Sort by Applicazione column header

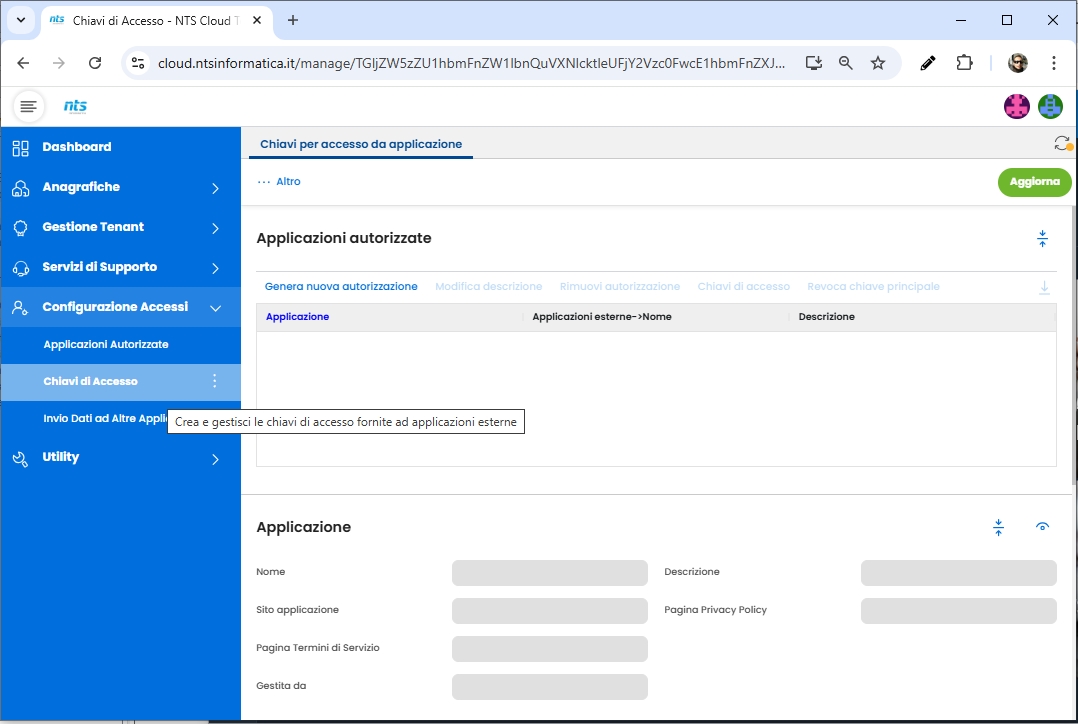[297, 317]
